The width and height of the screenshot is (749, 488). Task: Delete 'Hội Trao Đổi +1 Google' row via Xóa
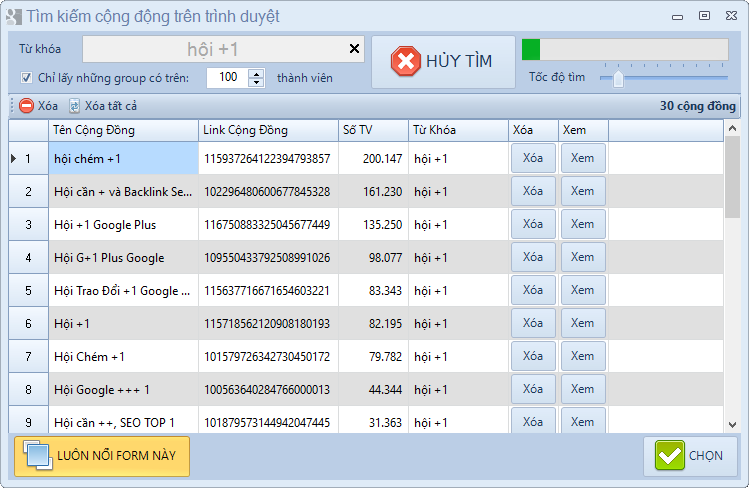[x=533, y=290]
